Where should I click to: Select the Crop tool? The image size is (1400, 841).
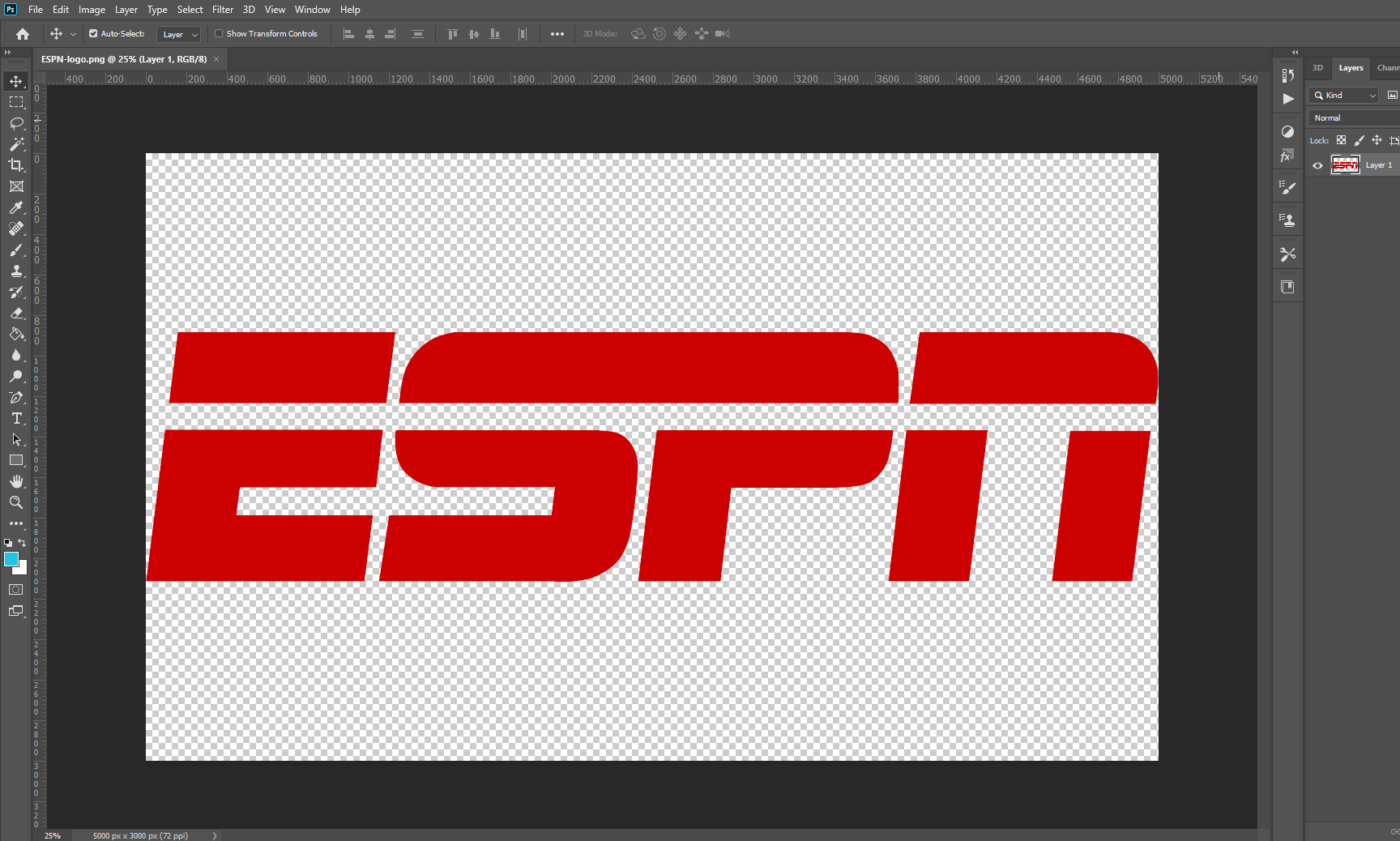click(16, 165)
